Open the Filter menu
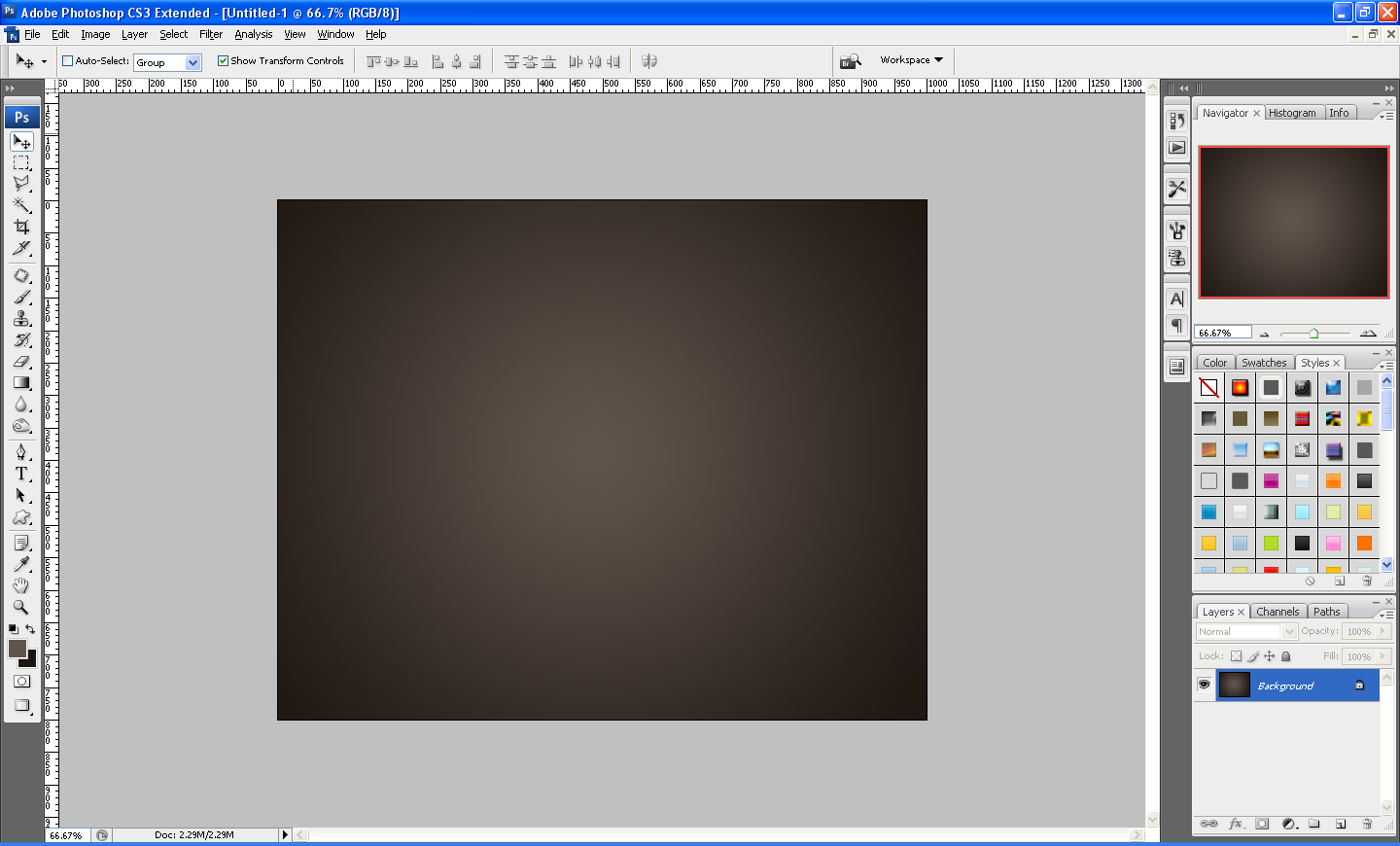Screen dimensions: 1400x846 [x=211, y=34]
